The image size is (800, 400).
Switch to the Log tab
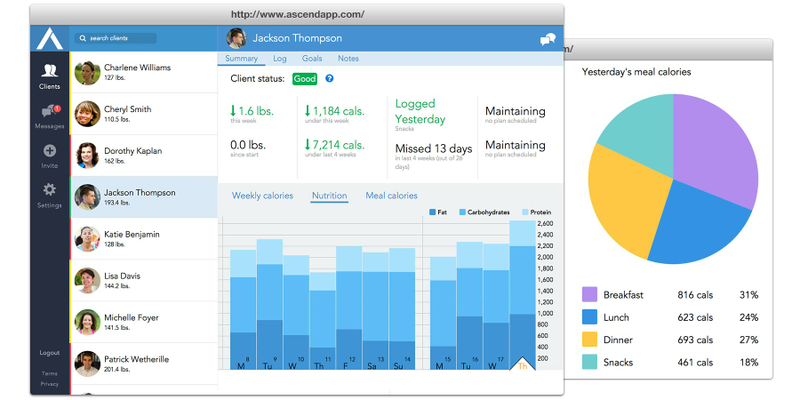[x=280, y=59]
